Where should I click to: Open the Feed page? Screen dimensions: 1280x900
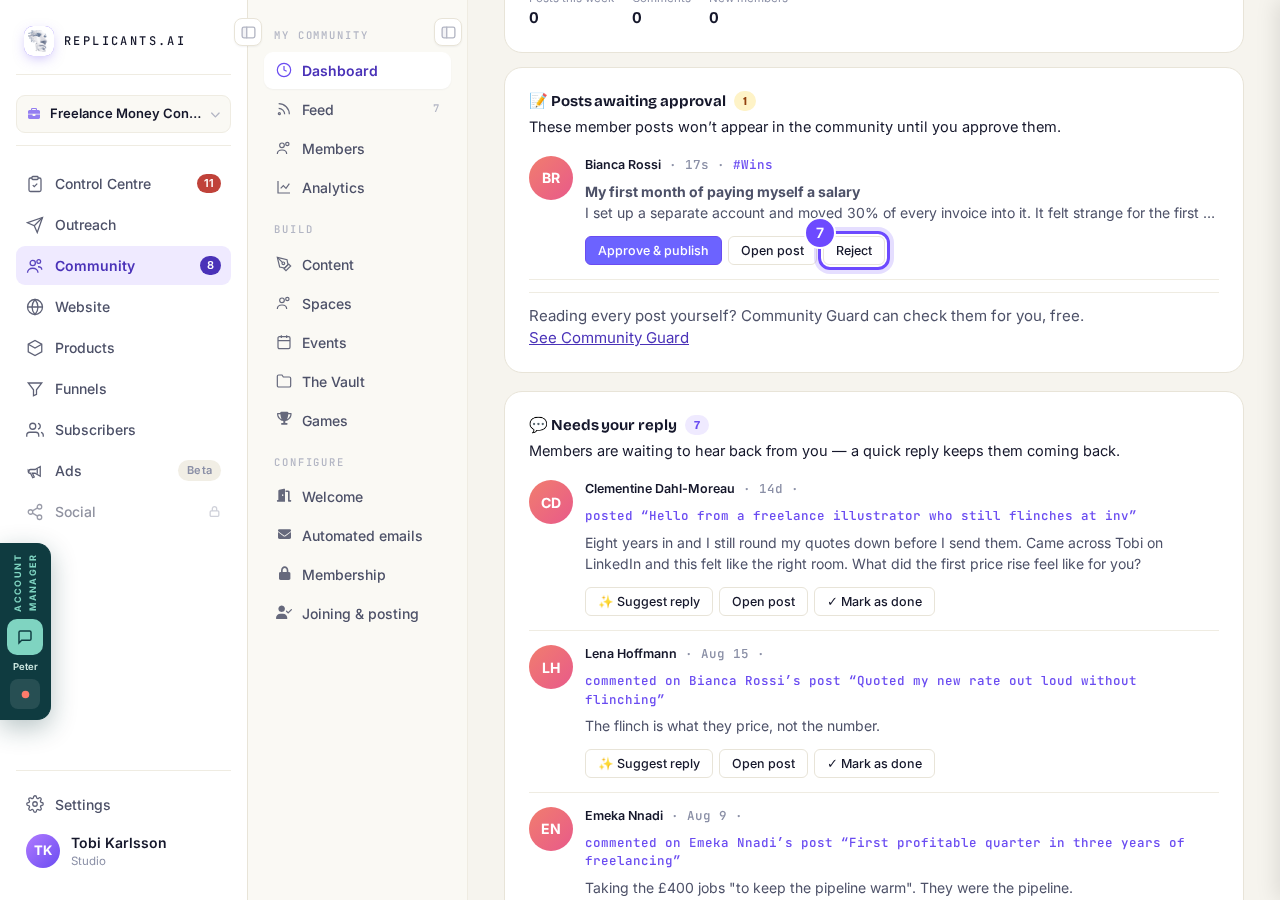point(357,110)
